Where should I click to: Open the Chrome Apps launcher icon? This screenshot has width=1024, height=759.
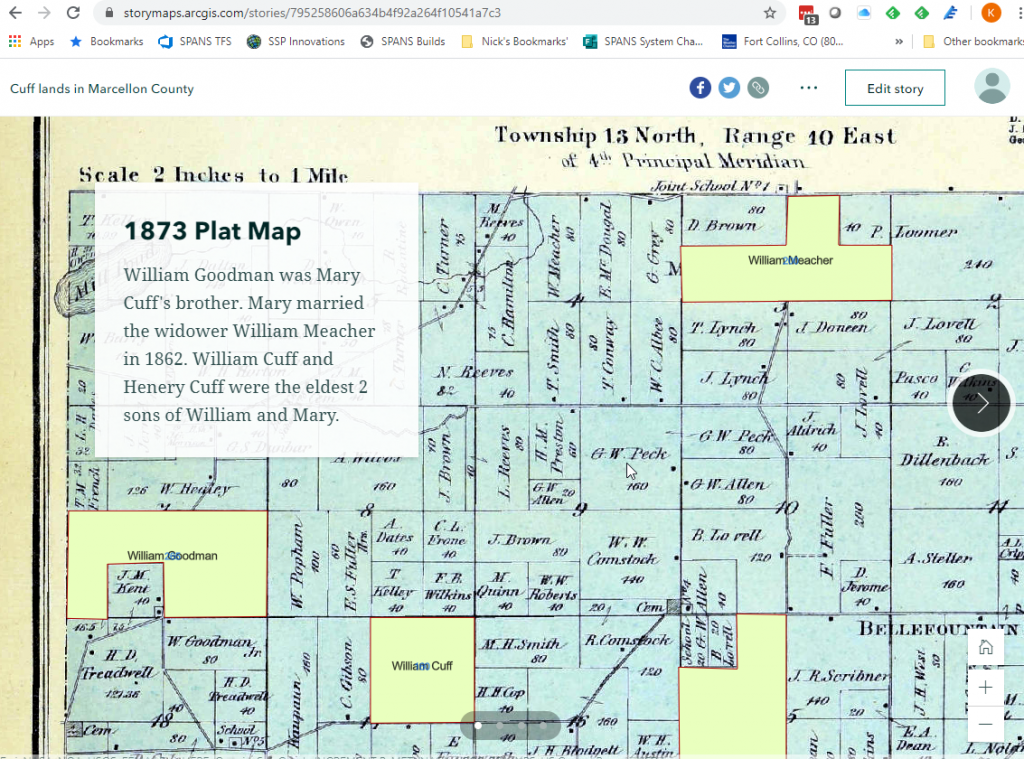[x=16, y=41]
